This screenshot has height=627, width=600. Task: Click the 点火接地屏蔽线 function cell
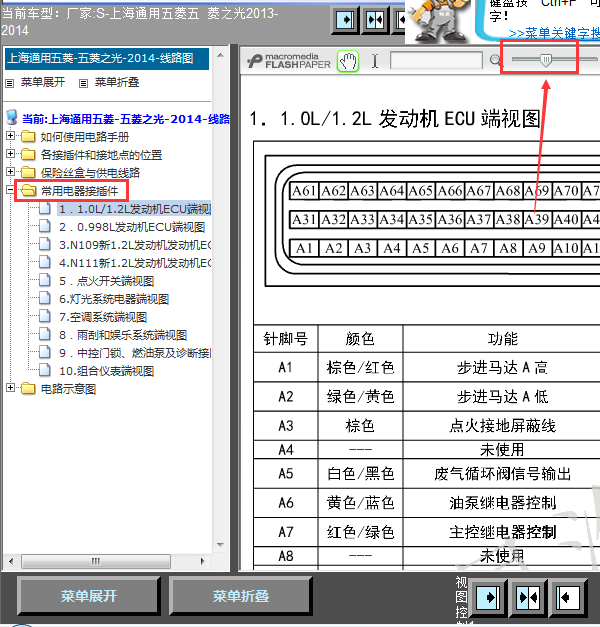(x=502, y=426)
